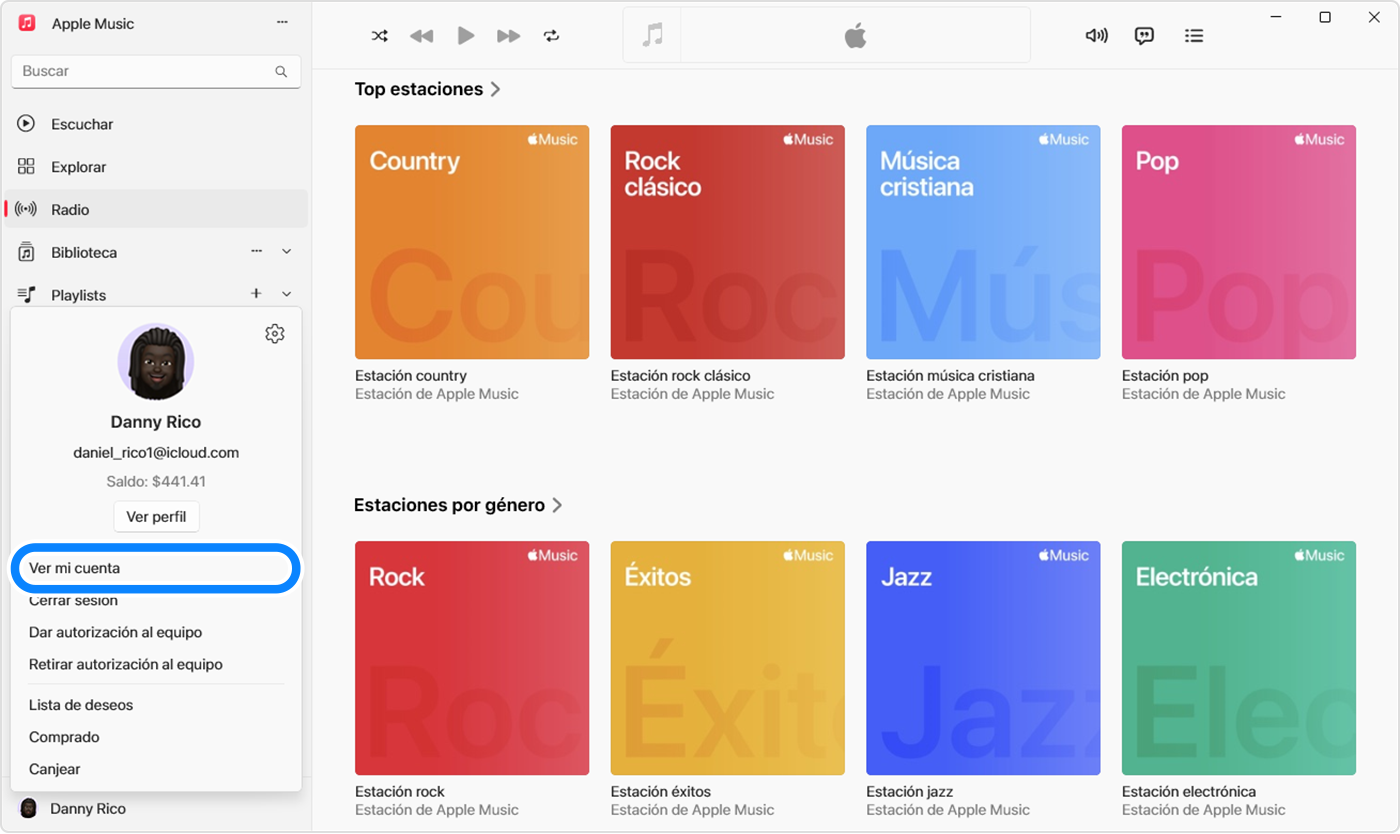Open the Rock clásico station tile
Viewport: 1400px width, 834px height.
click(x=728, y=242)
